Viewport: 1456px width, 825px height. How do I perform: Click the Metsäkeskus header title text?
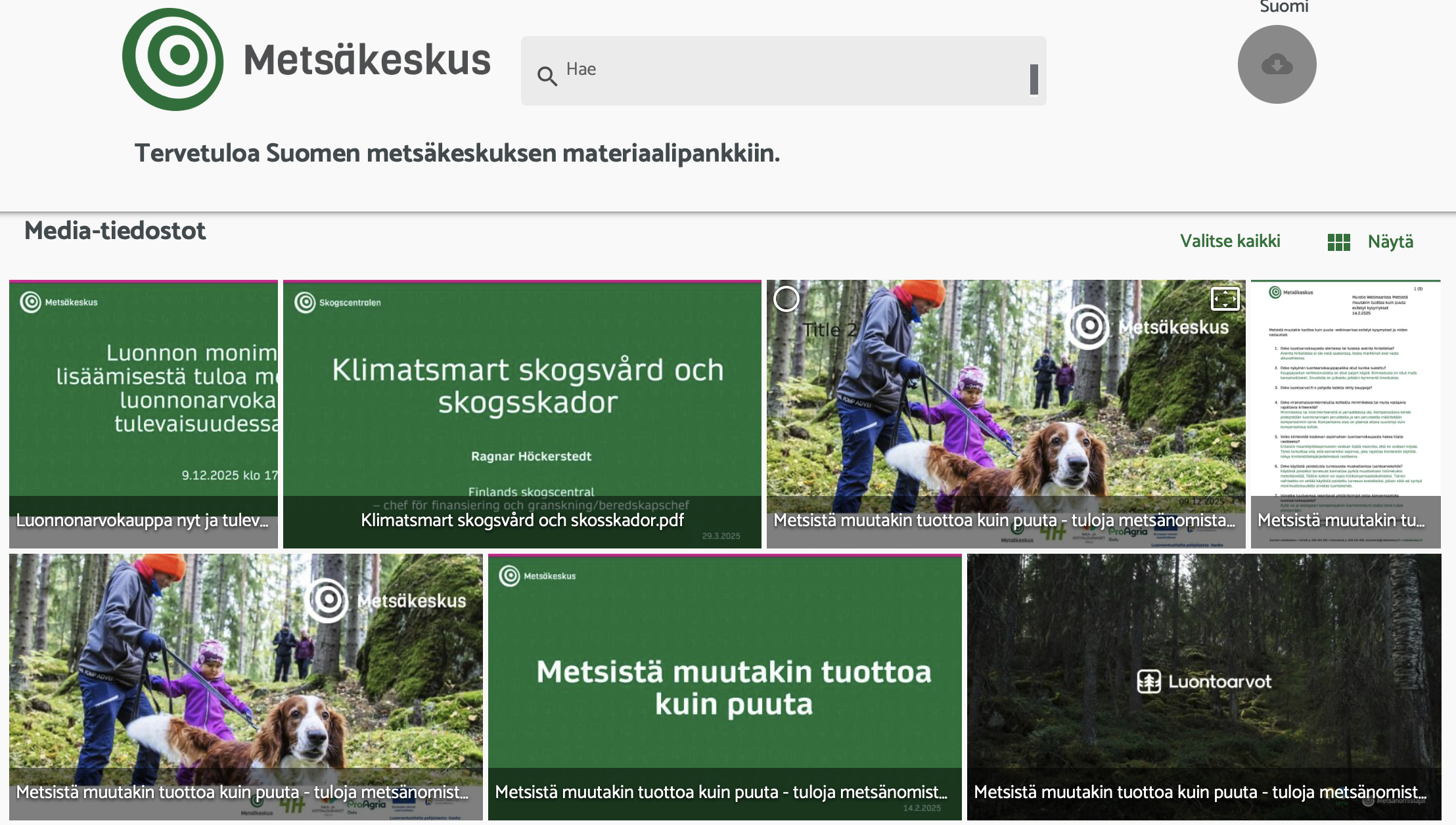coord(367,60)
